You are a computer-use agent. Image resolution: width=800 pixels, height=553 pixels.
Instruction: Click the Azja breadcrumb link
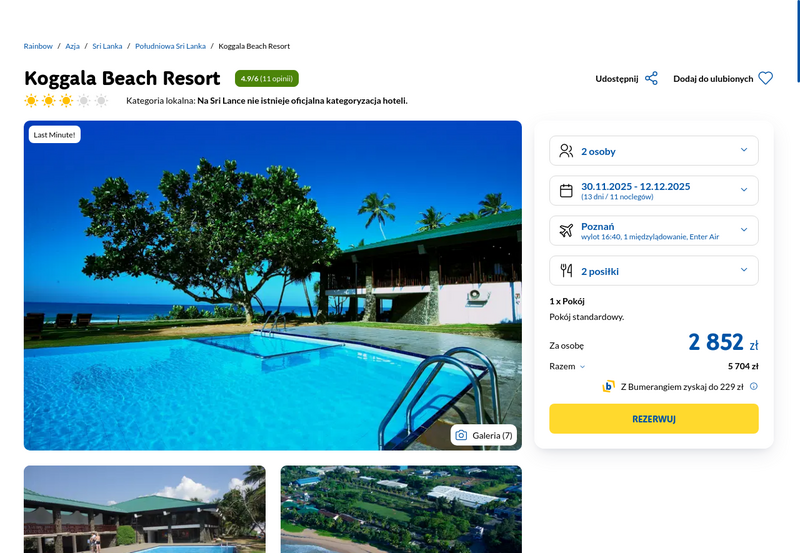(72, 46)
